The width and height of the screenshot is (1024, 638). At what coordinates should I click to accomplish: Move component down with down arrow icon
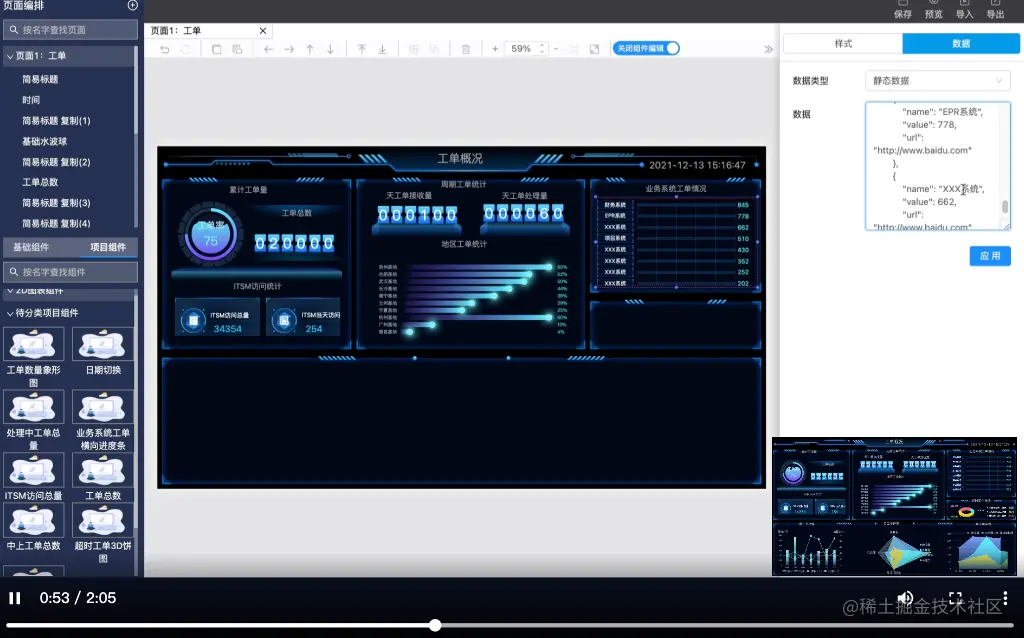pos(330,49)
